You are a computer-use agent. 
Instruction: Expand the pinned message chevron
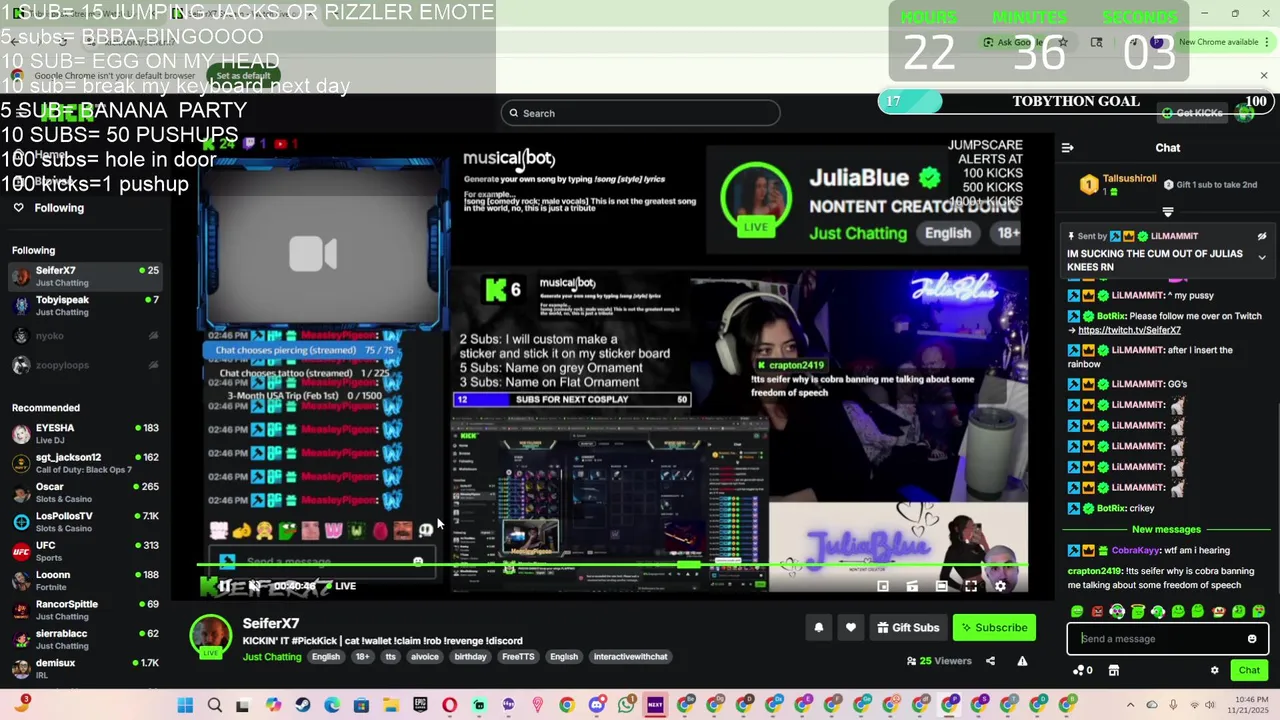point(1262,258)
